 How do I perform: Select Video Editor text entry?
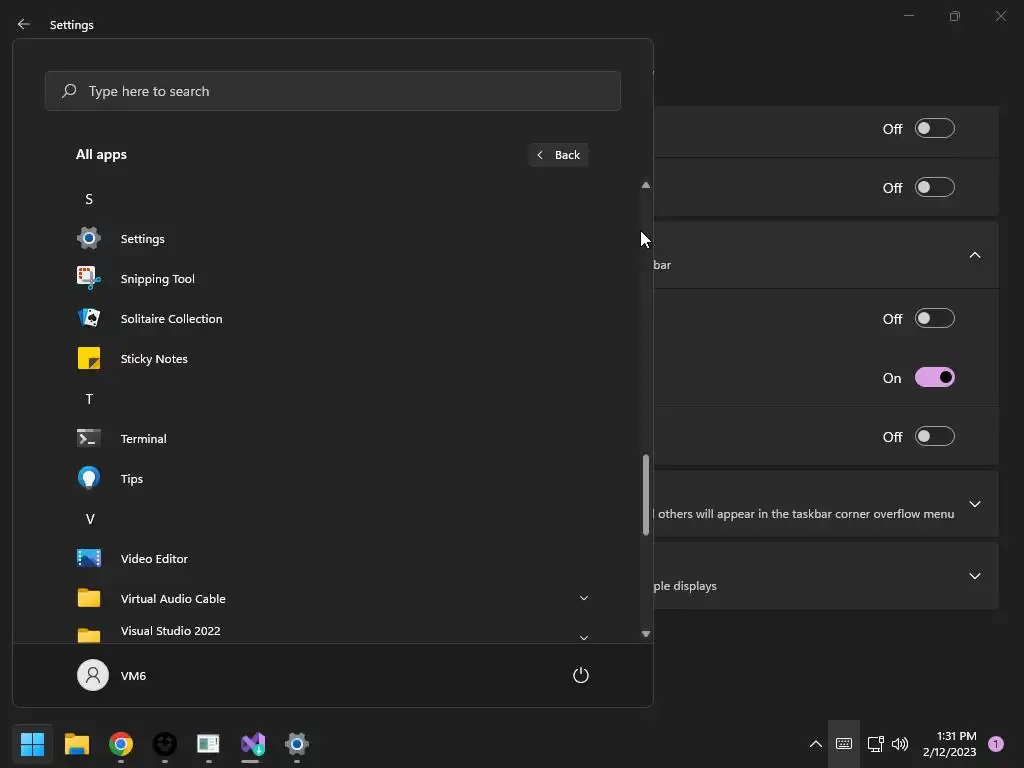pyautogui.click(x=154, y=558)
